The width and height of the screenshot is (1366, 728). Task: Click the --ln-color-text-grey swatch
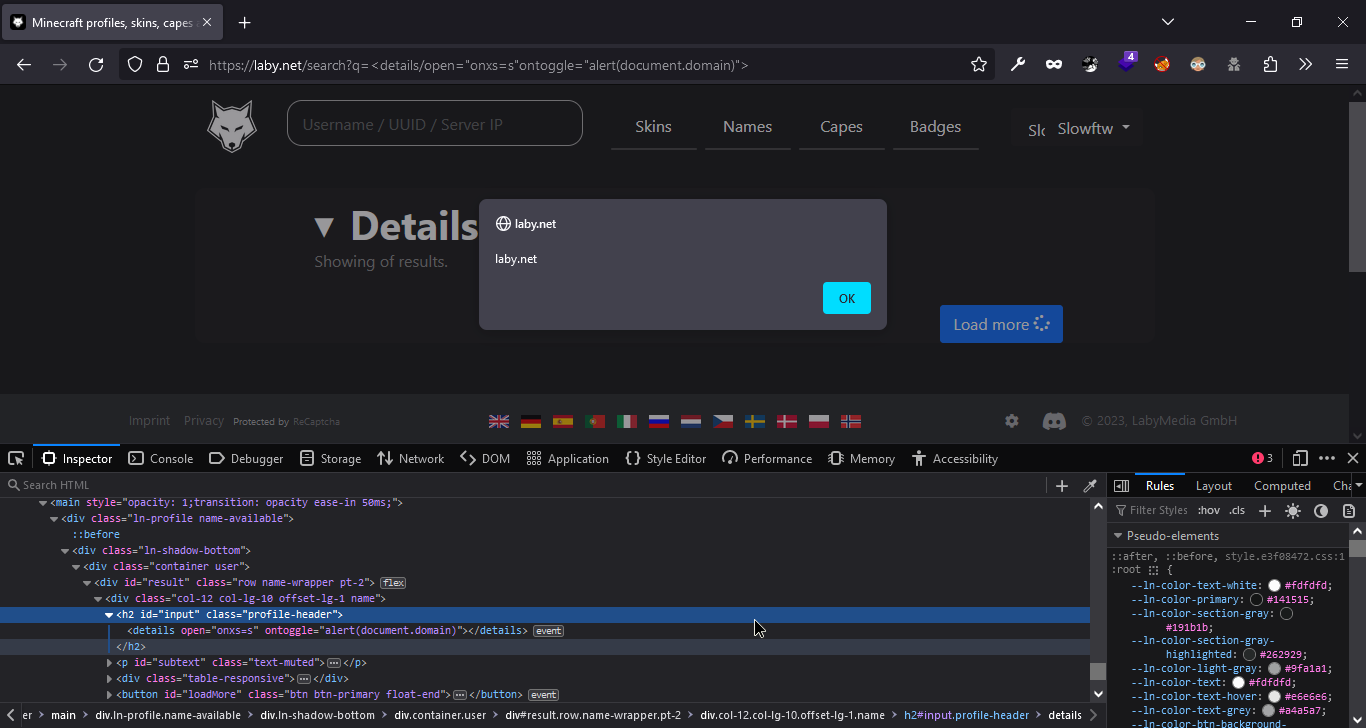tap(1269, 710)
